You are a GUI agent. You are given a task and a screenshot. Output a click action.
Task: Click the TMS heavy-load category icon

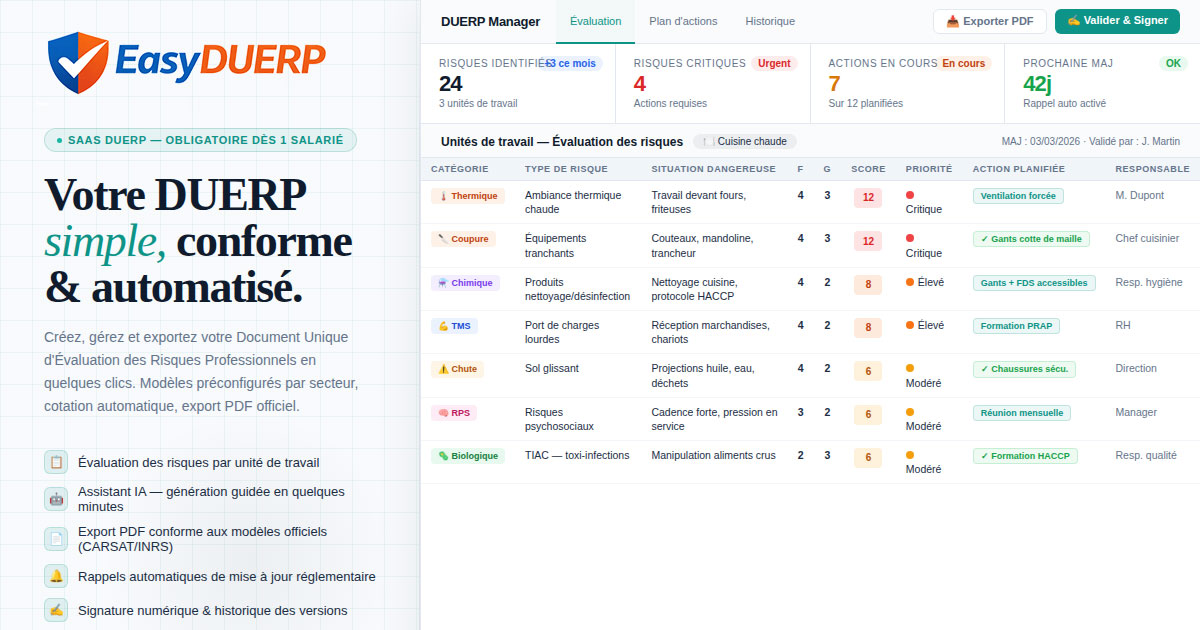[441, 325]
